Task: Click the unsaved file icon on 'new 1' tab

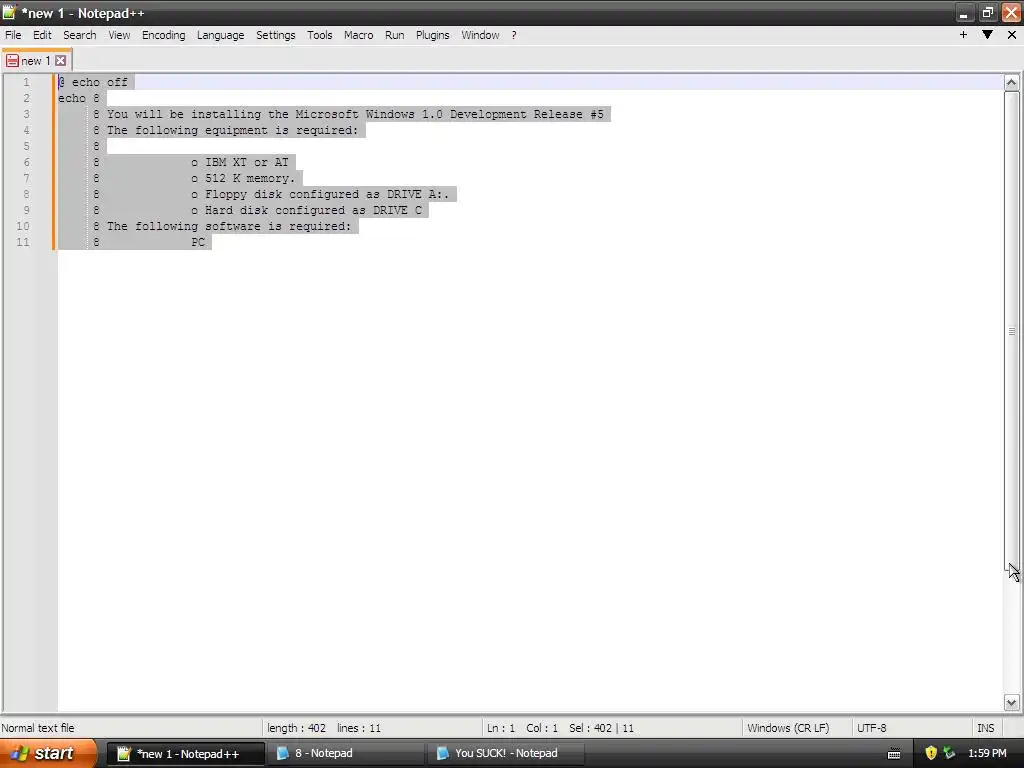Action: click(x=12, y=61)
